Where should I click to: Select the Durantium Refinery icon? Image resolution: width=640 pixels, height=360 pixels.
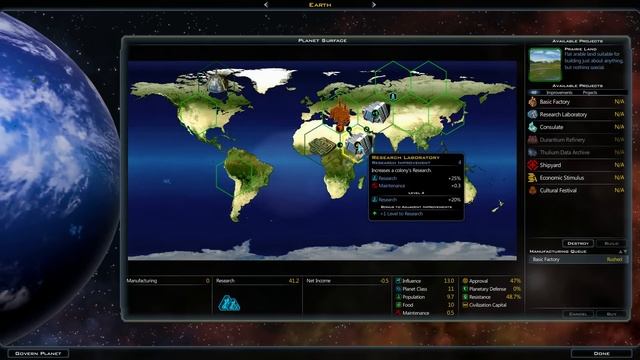click(x=533, y=140)
